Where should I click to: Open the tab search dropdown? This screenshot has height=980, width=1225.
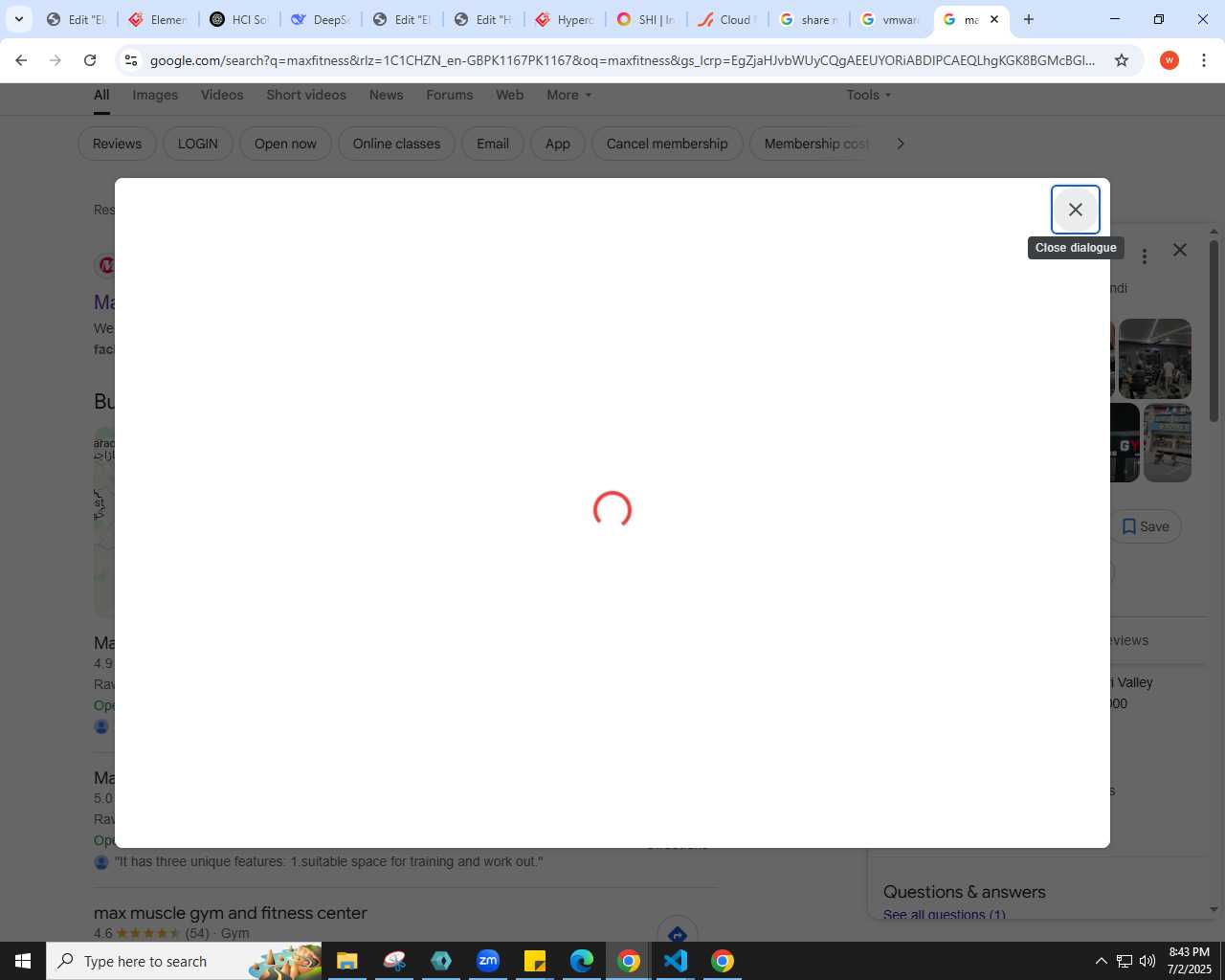[x=18, y=19]
